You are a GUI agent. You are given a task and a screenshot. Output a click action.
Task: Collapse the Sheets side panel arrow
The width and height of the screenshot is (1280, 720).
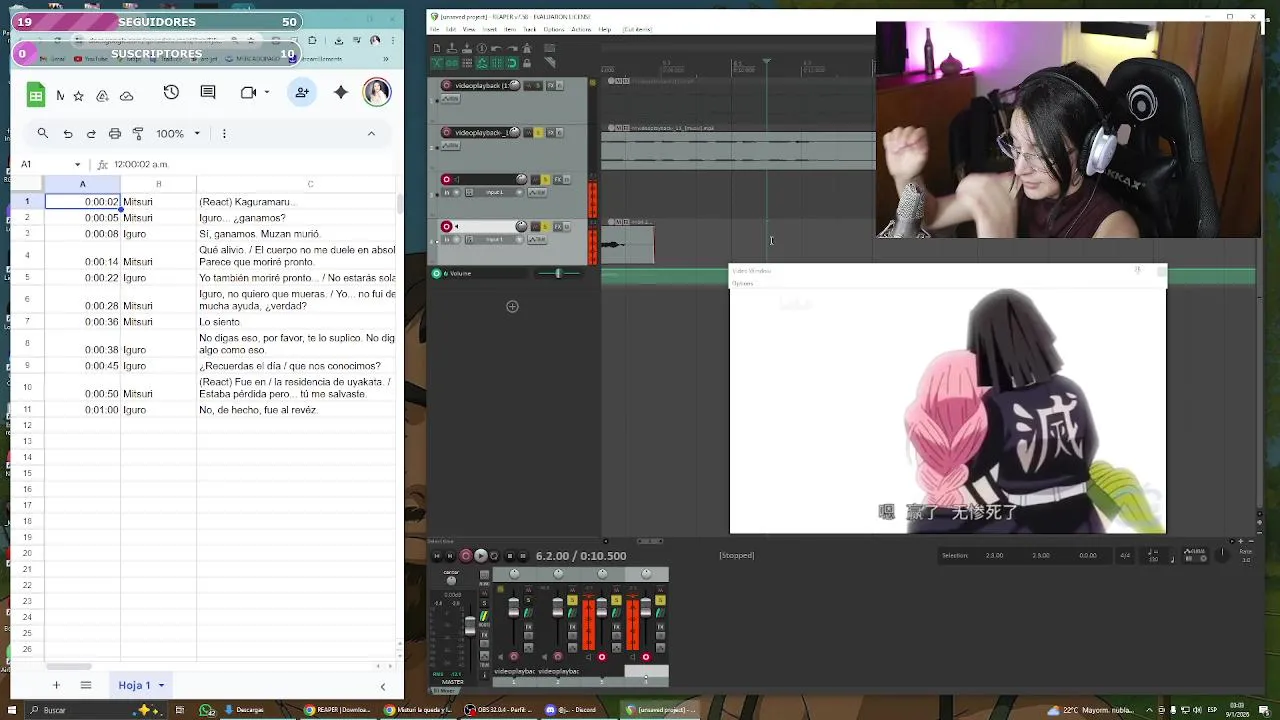382,686
